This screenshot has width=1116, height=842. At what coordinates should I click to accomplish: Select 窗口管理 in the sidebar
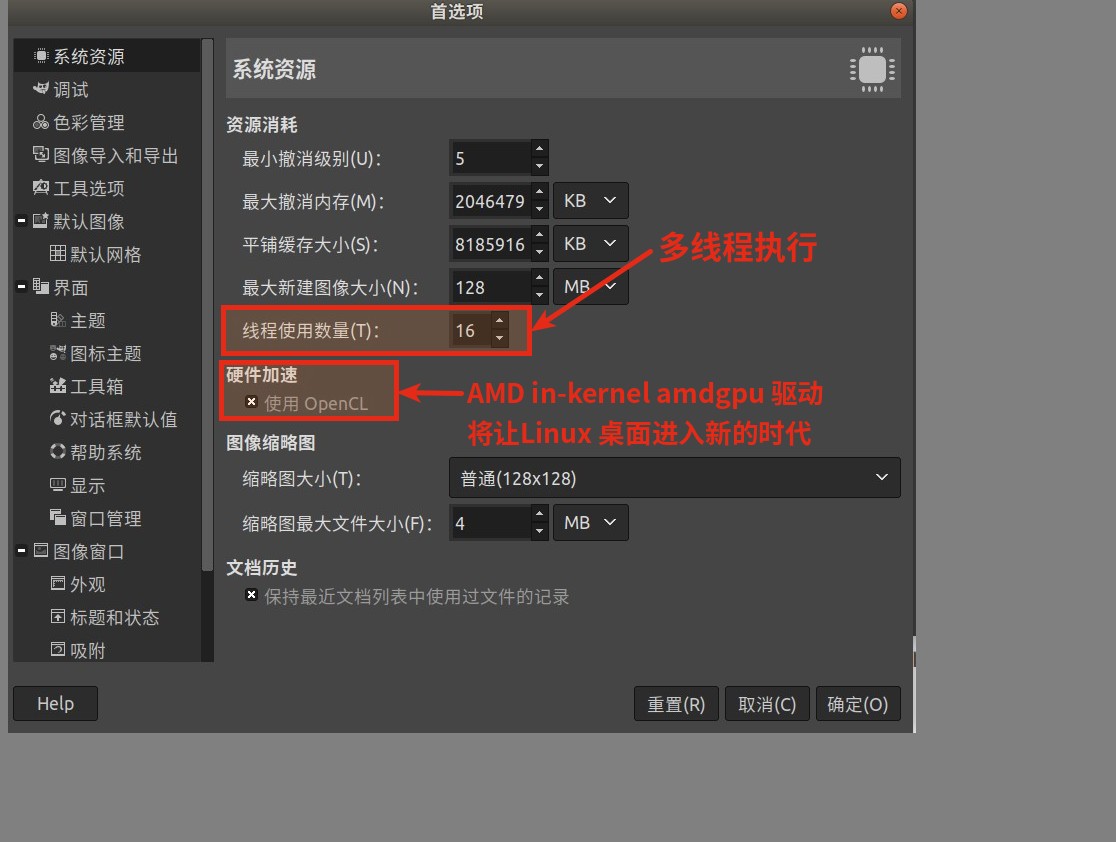pyautogui.click(x=105, y=518)
